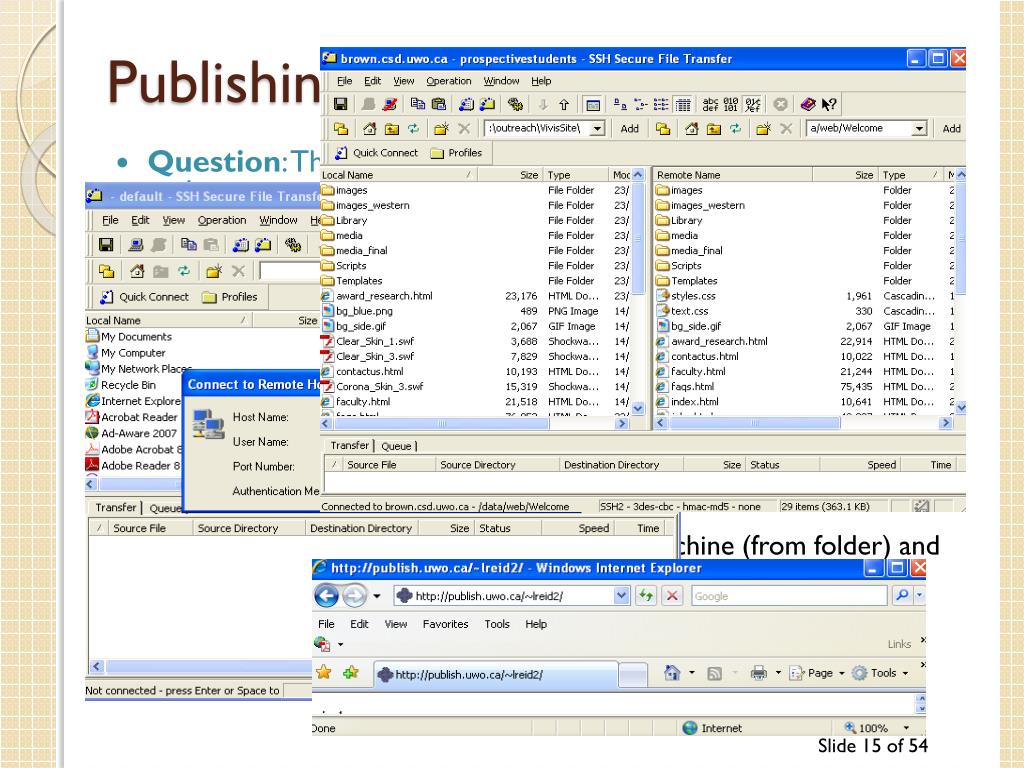
Task: Switch to Small Icons view in the brown.csd.uwo.ca toolbar
Action: (x=641, y=104)
